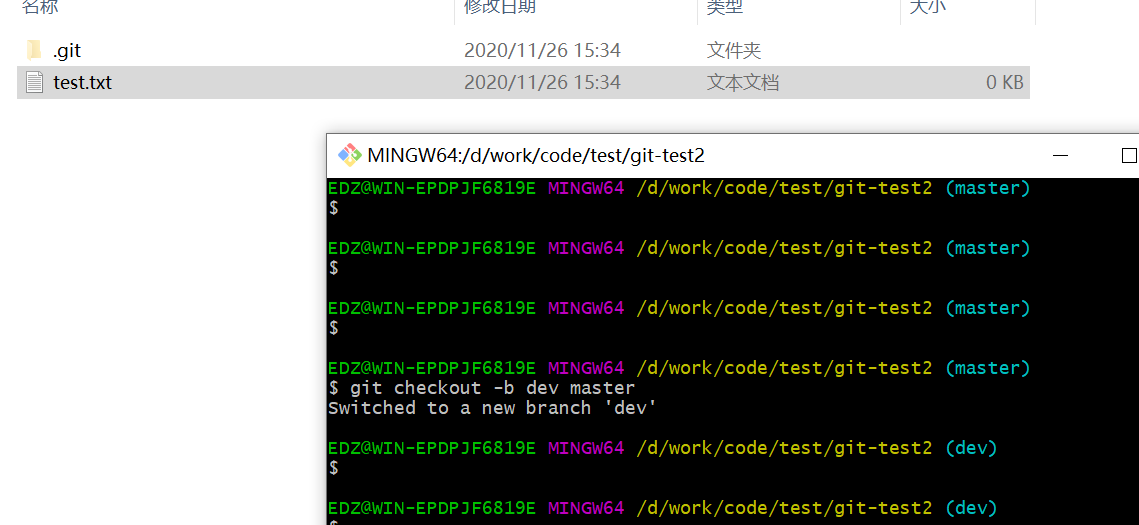The height and width of the screenshot is (525, 1139).
Task: Select the .git folder icon
Action: [x=34, y=51]
